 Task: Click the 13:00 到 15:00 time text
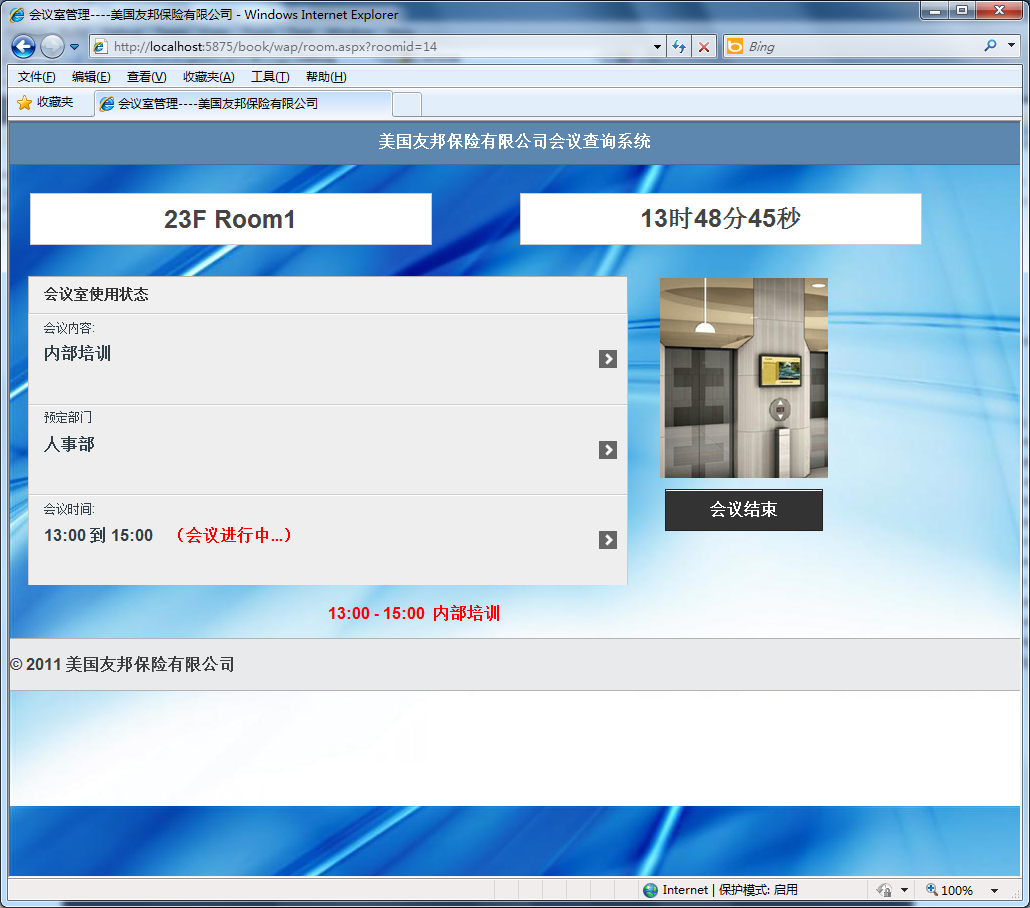pyautogui.click(x=99, y=535)
